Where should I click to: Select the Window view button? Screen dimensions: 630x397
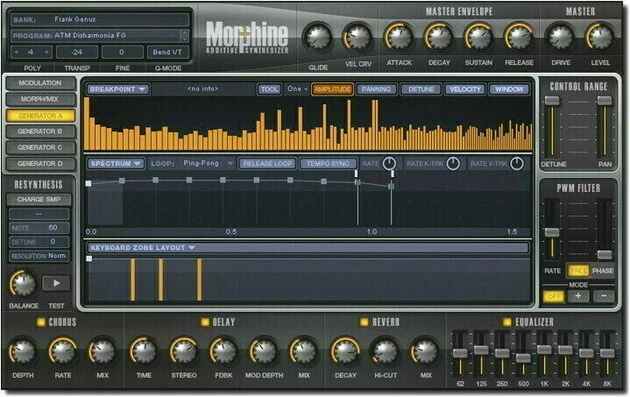(509, 89)
